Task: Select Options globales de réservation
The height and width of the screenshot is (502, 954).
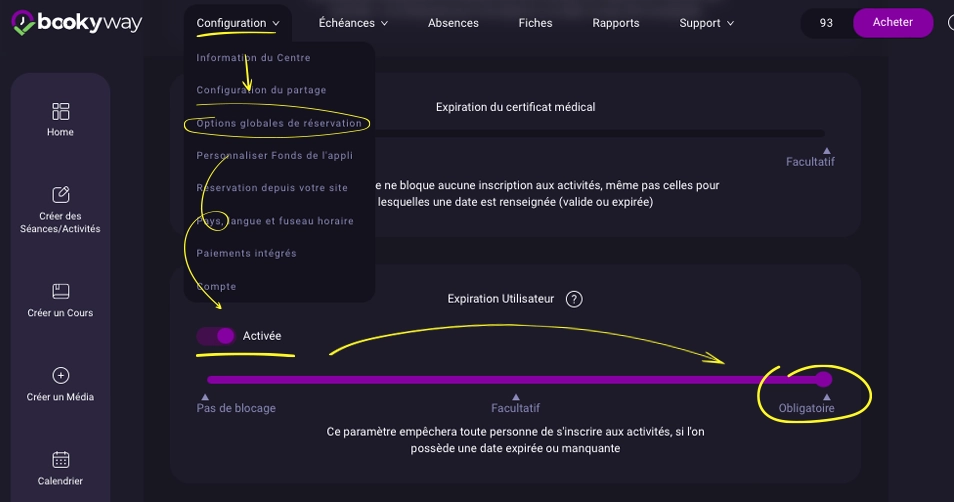Action: click(279, 124)
